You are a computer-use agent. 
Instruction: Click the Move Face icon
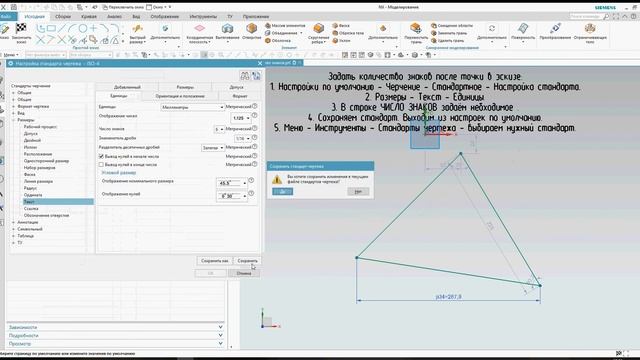point(416,28)
